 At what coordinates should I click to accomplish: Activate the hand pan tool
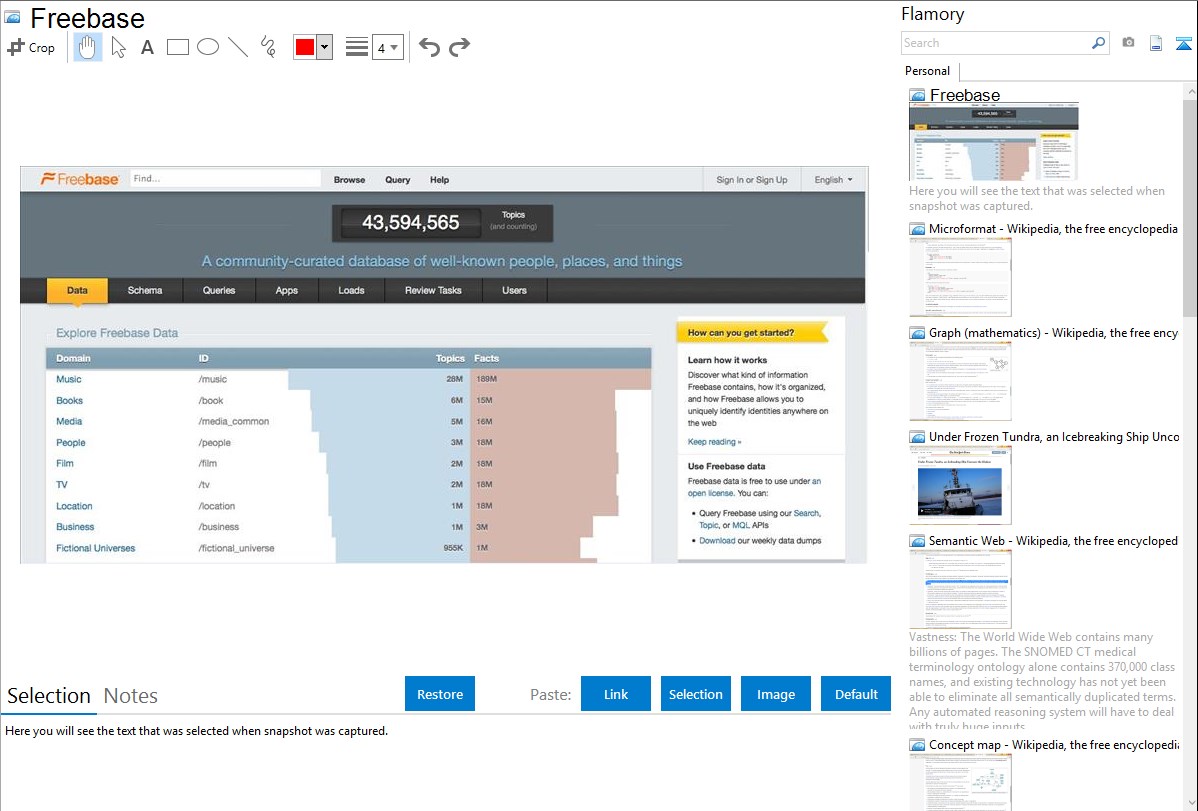[88, 47]
